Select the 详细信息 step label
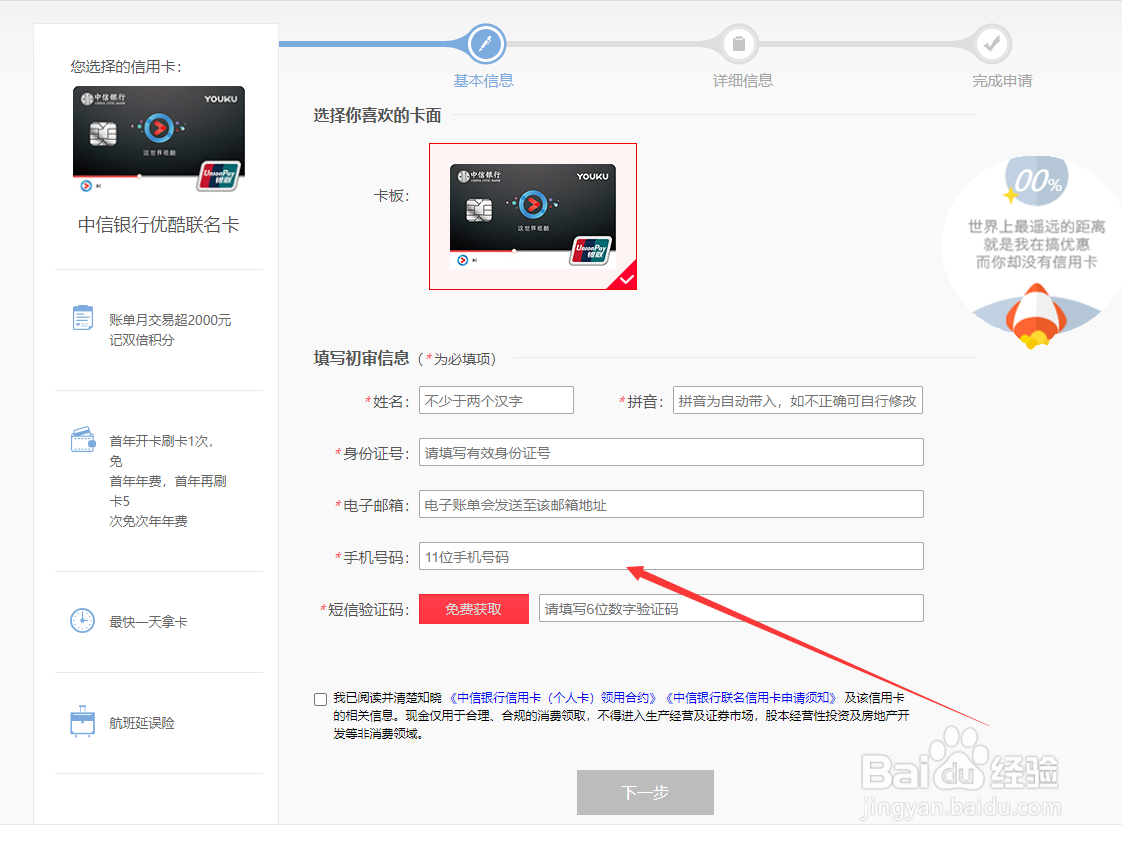Screen dimensions: 1122x846 743,81
